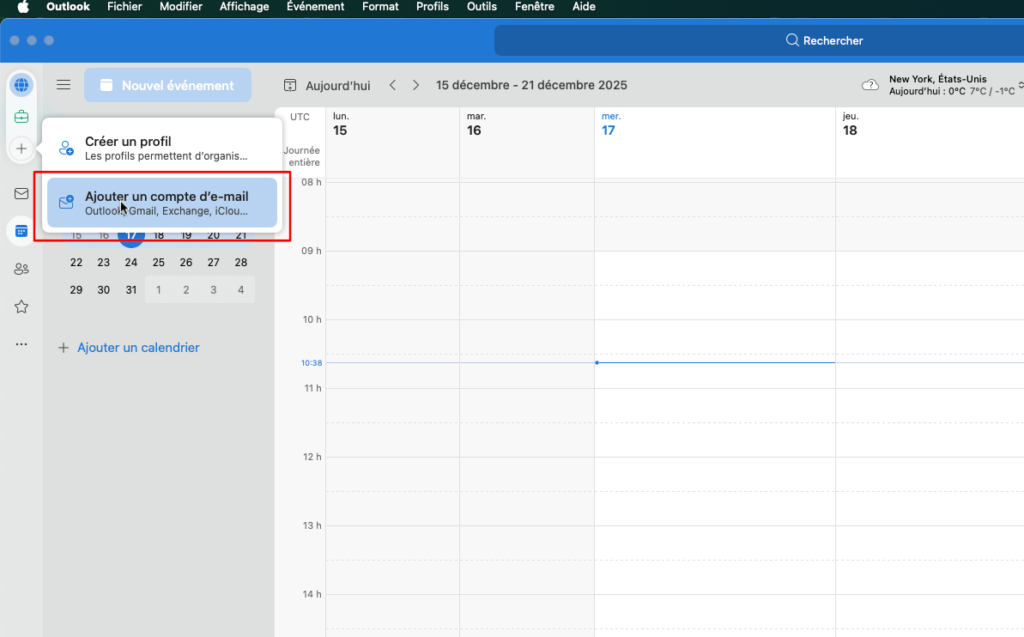The width and height of the screenshot is (1024, 637).
Task: Click the weather cloud icon
Action: (x=870, y=85)
